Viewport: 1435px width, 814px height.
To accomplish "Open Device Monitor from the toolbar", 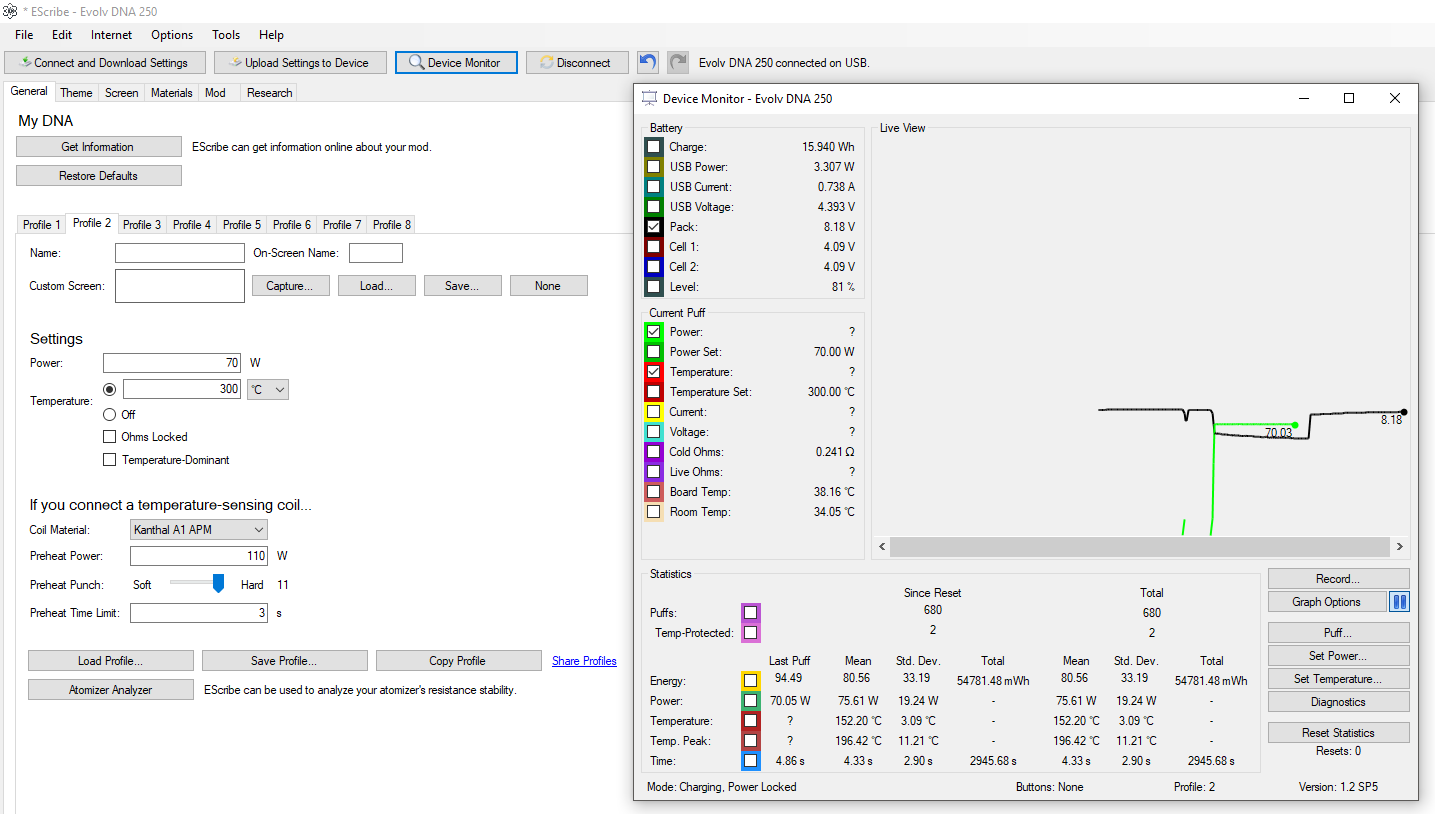I will tap(456, 62).
